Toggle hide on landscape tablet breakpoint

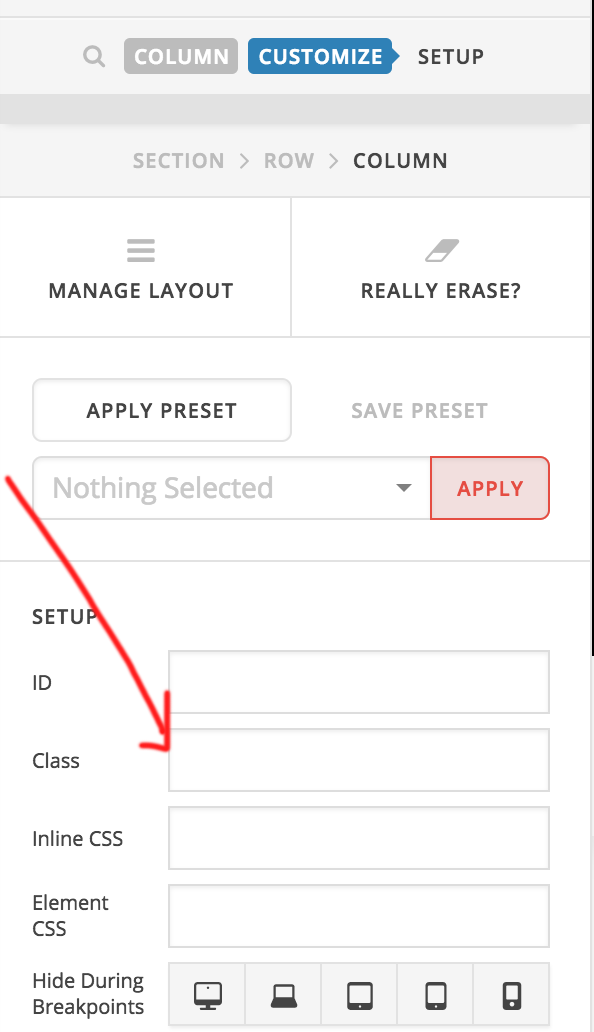coord(359,995)
